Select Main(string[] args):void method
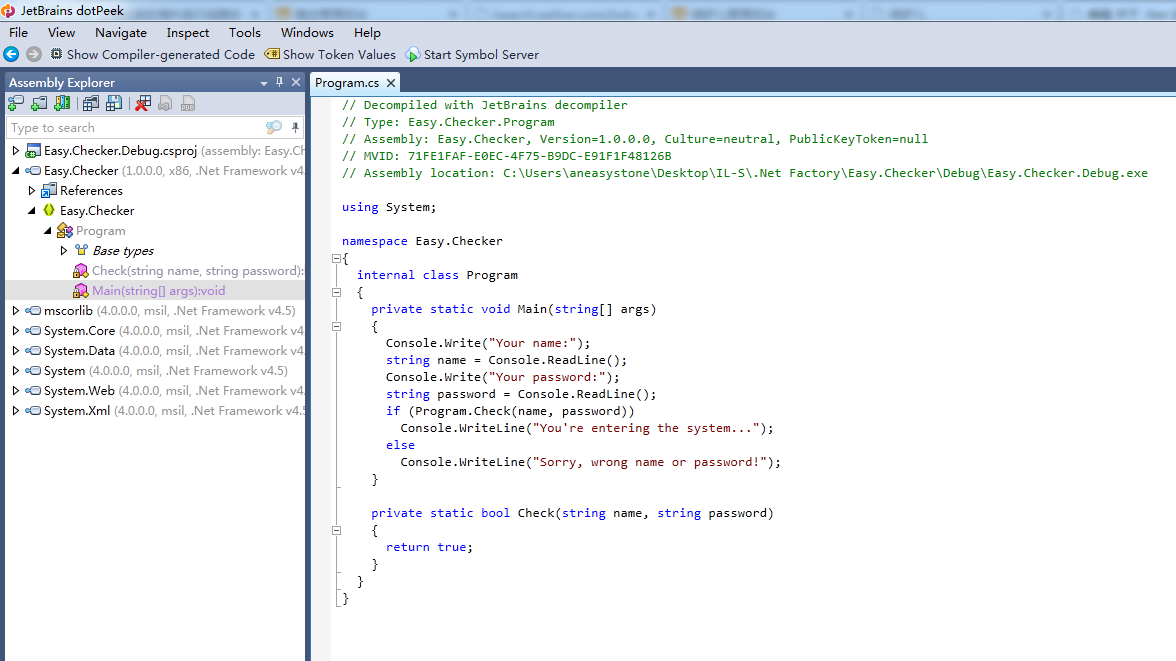This screenshot has height=661, width=1176. pyautogui.click(x=158, y=290)
